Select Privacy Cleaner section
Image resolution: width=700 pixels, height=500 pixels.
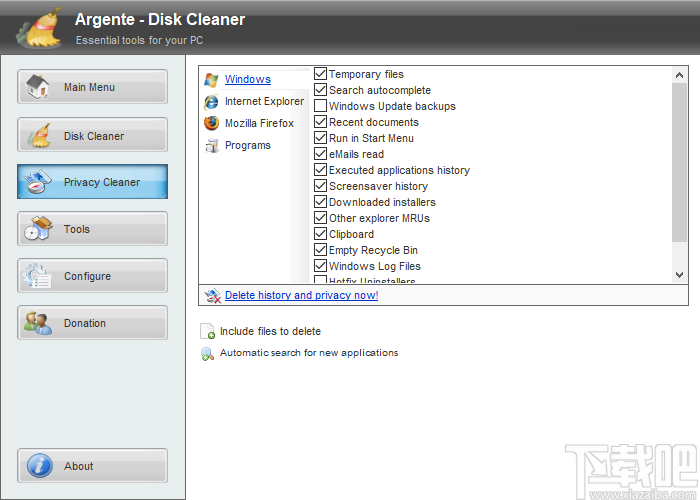pos(92,182)
